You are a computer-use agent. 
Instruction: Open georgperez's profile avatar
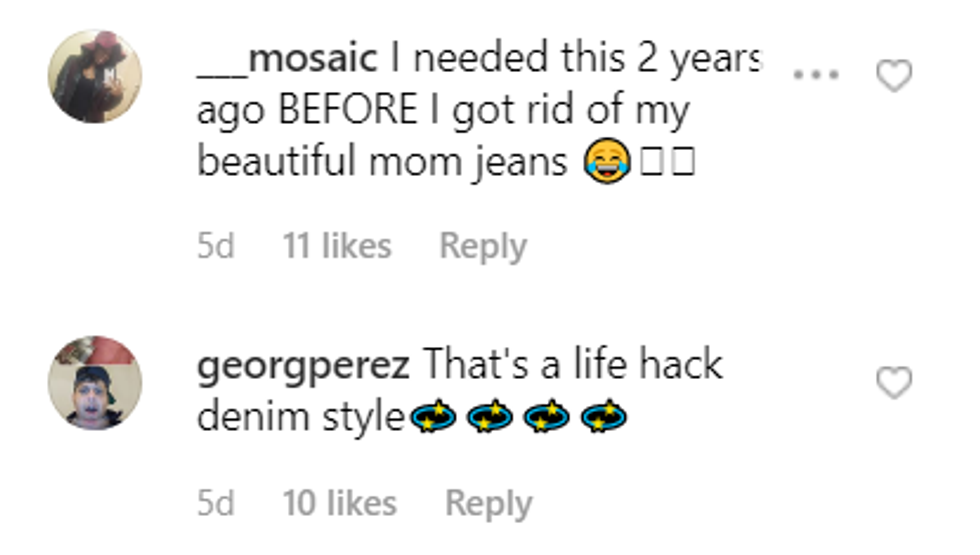tap(96, 382)
